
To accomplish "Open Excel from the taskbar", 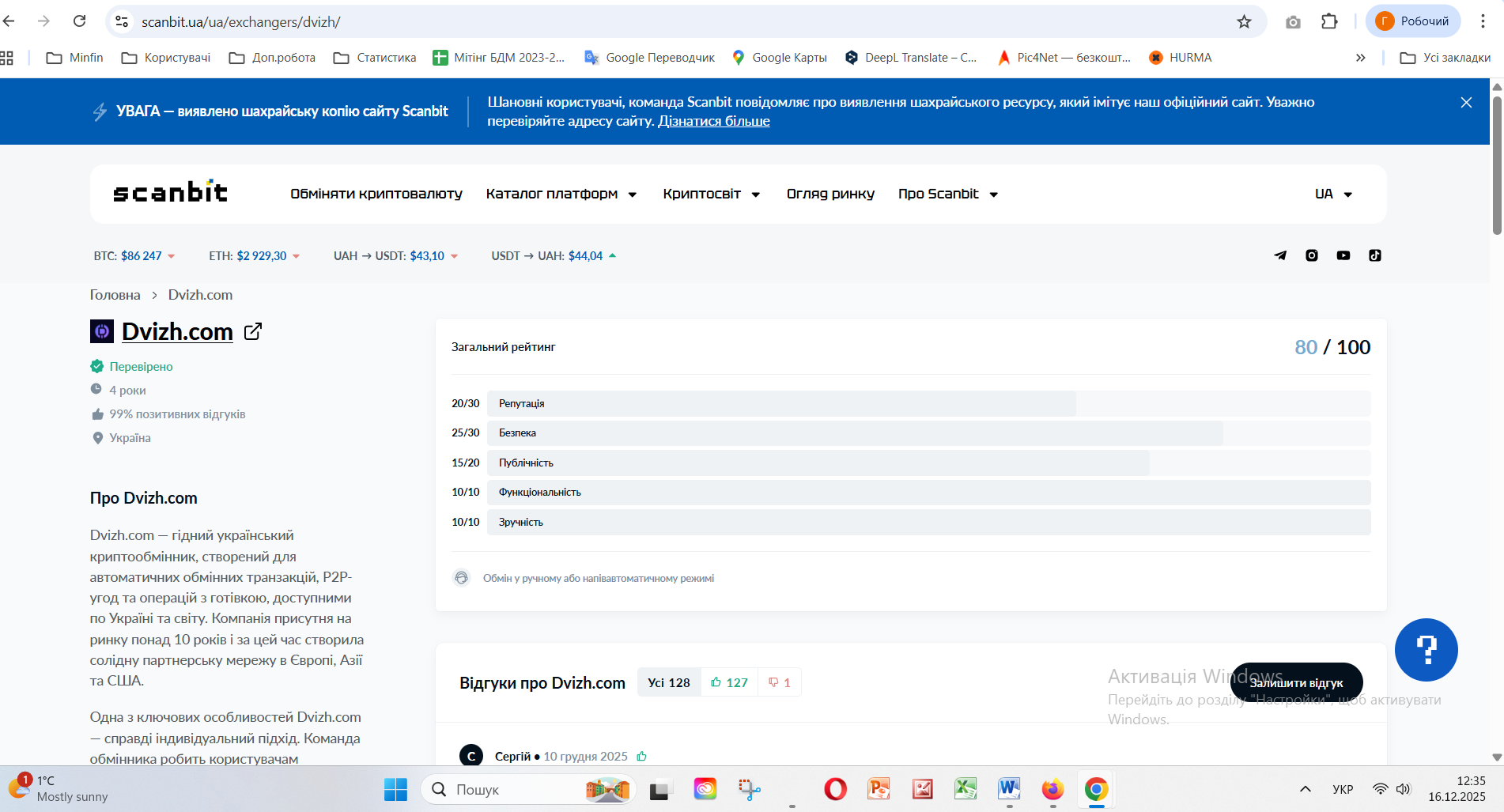I will click(966, 789).
